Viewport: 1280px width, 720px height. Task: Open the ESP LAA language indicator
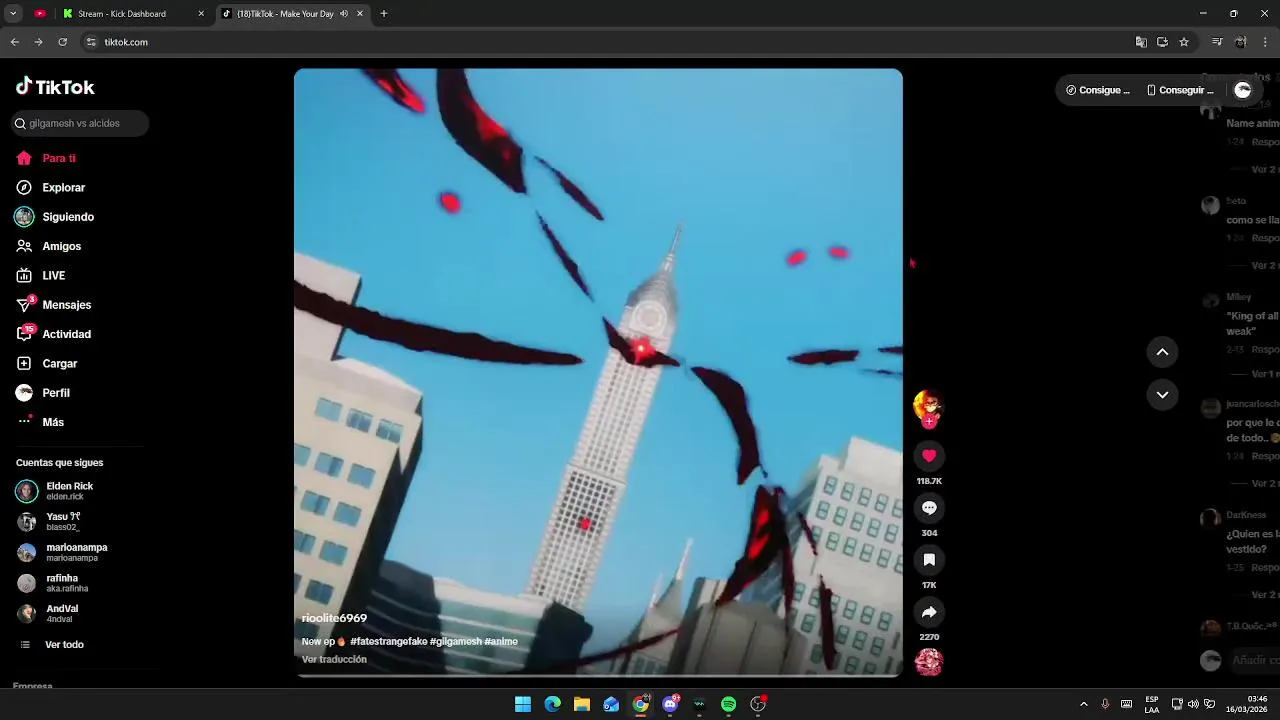(1152, 704)
